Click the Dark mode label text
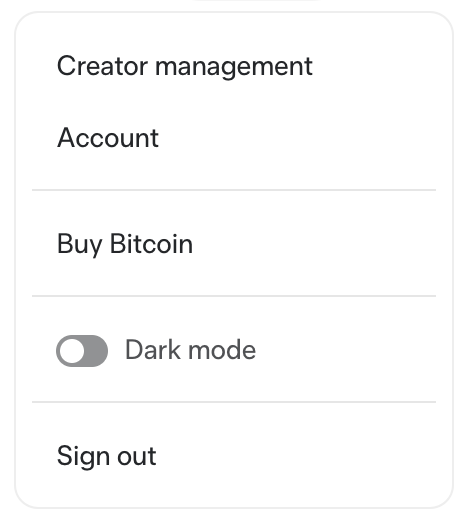The image size is (470, 526). [190, 350]
